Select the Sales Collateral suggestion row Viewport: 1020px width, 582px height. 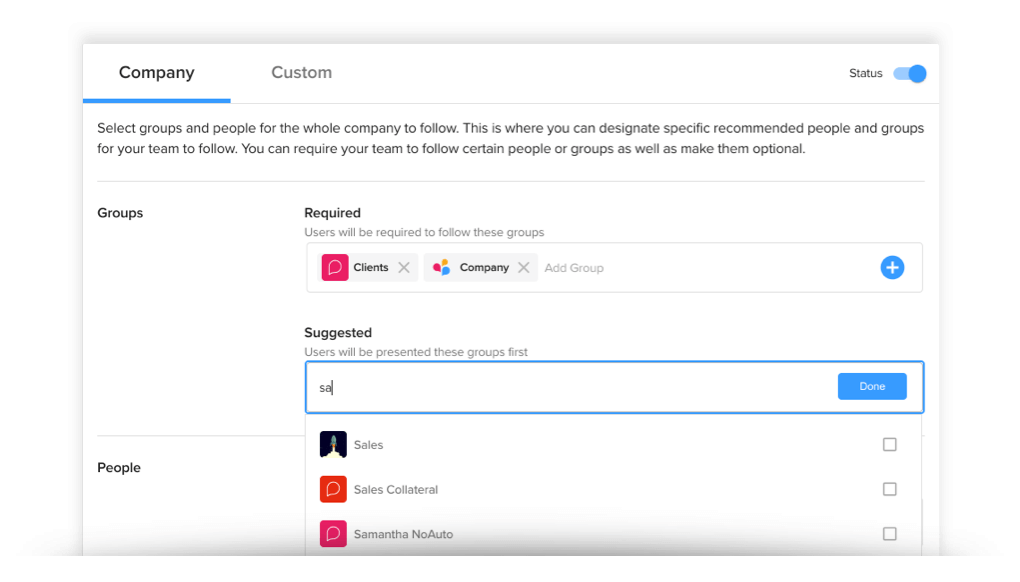tap(613, 489)
